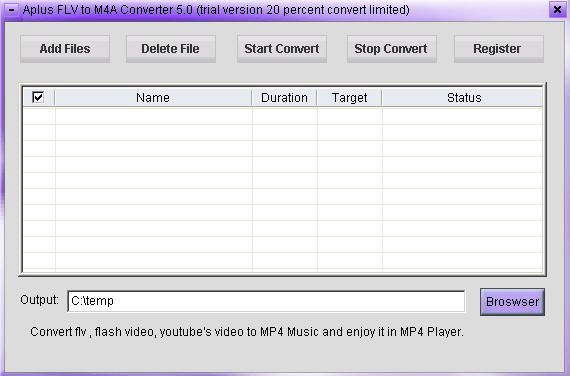Halt conversion using Stop Convert
Image resolution: width=570 pixels, height=376 pixels.
point(391,49)
